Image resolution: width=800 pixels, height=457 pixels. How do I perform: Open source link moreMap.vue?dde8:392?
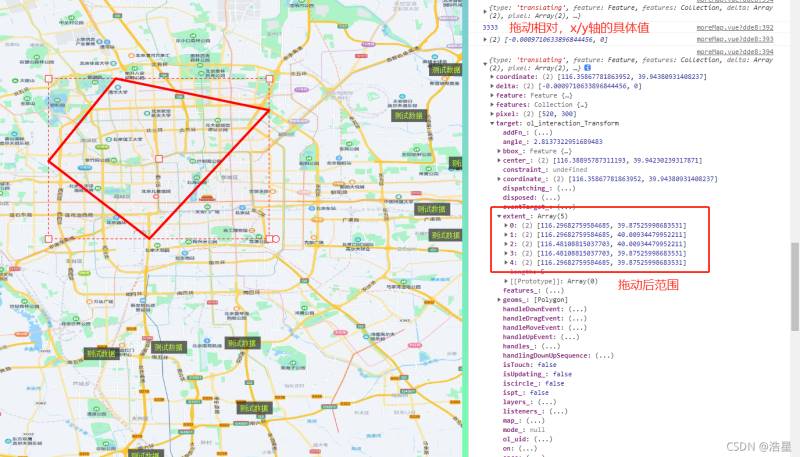click(x=735, y=28)
